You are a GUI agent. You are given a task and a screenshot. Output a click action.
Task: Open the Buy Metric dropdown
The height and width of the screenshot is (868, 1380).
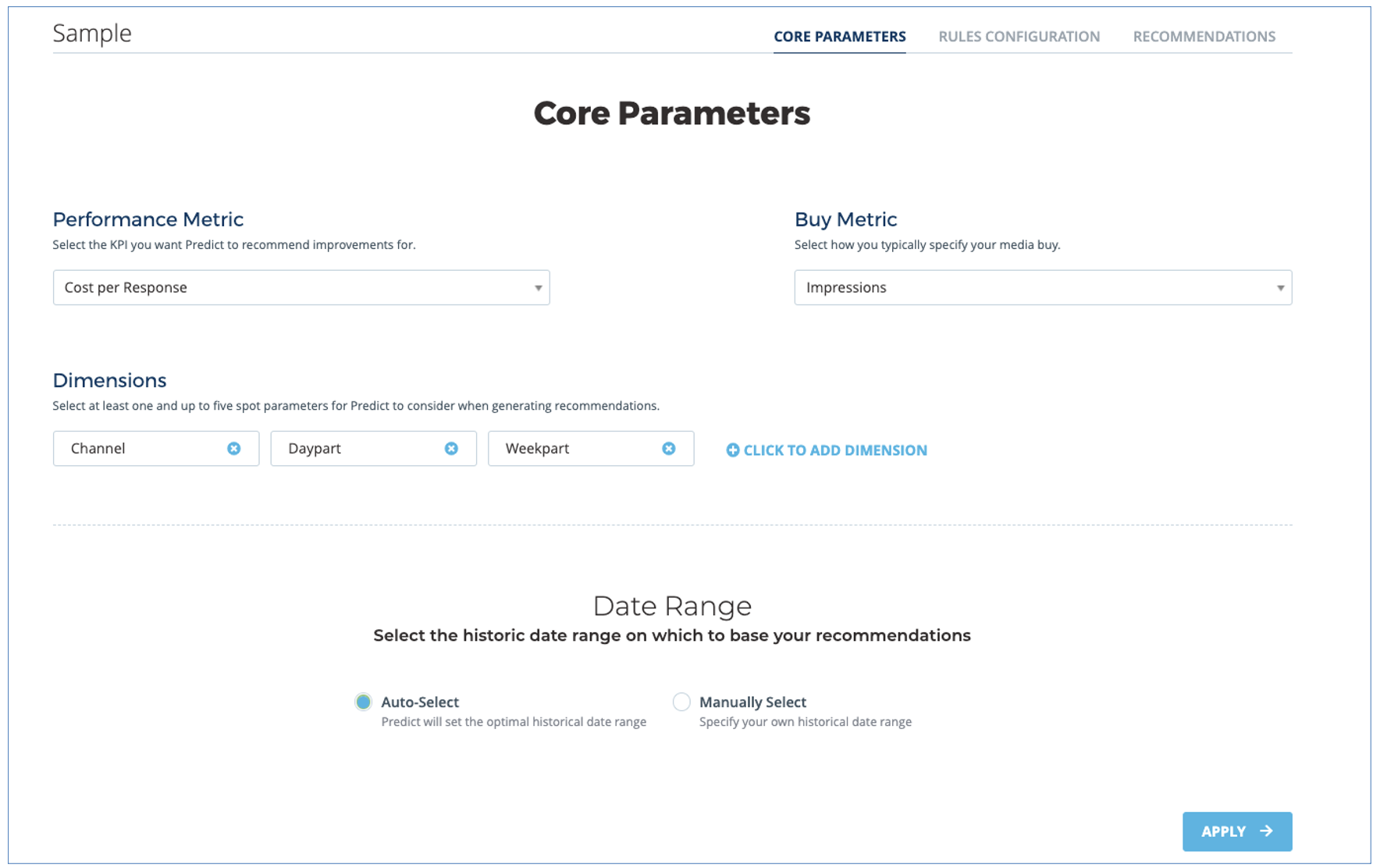pos(1042,287)
